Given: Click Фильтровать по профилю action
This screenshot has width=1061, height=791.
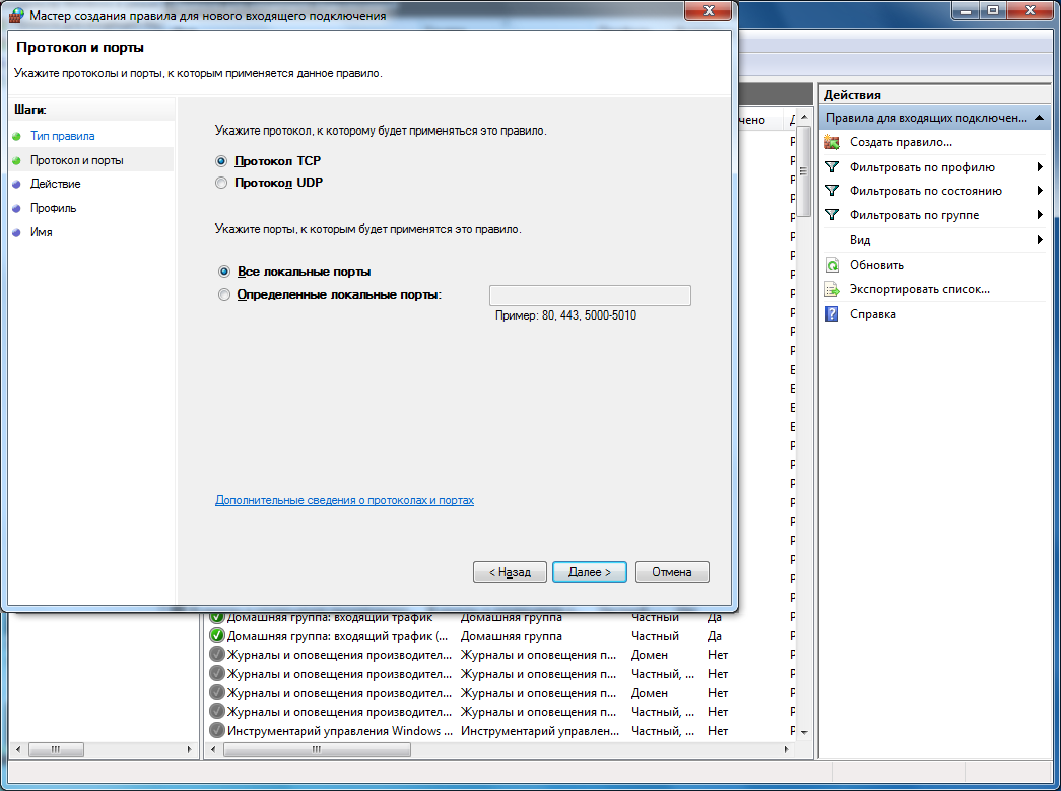Looking at the screenshot, I should [x=922, y=166].
